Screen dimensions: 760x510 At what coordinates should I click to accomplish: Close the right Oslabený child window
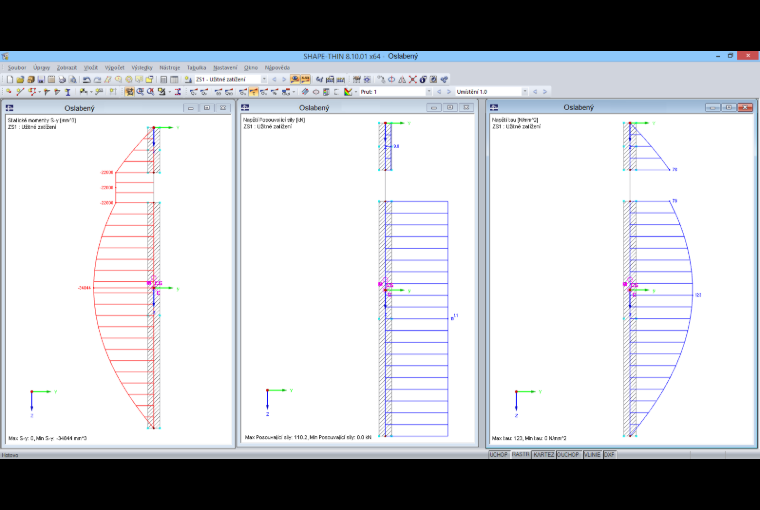coord(745,107)
